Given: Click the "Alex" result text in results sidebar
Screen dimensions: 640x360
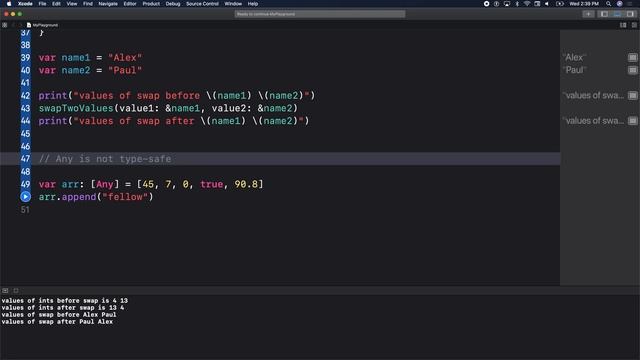Looking at the screenshot, I should pyautogui.click(x=574, y=58).
